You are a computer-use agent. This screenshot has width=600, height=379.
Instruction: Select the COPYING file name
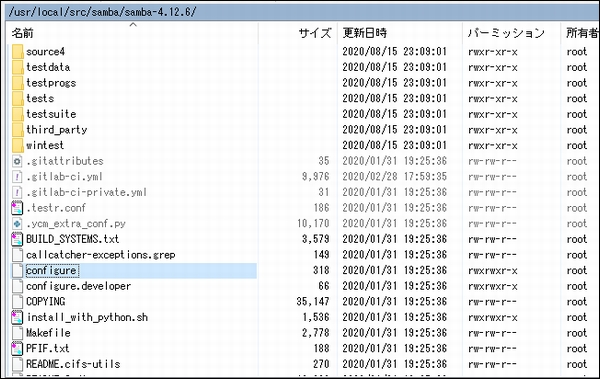pos(46,302)
